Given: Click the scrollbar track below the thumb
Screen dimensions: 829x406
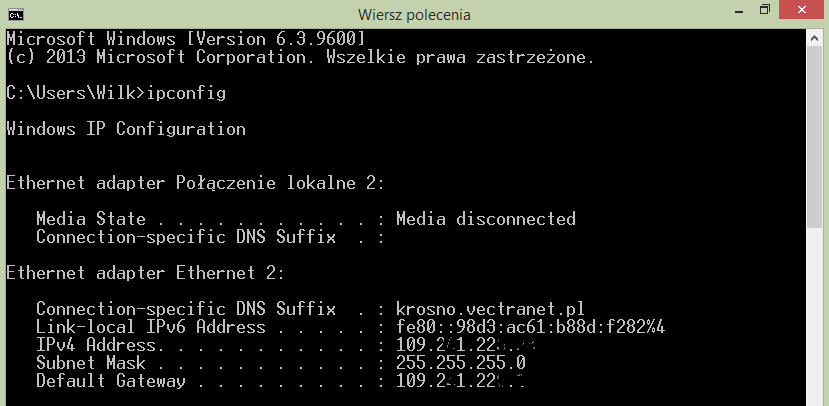Looking at the screenshot, I should point(814,317).
